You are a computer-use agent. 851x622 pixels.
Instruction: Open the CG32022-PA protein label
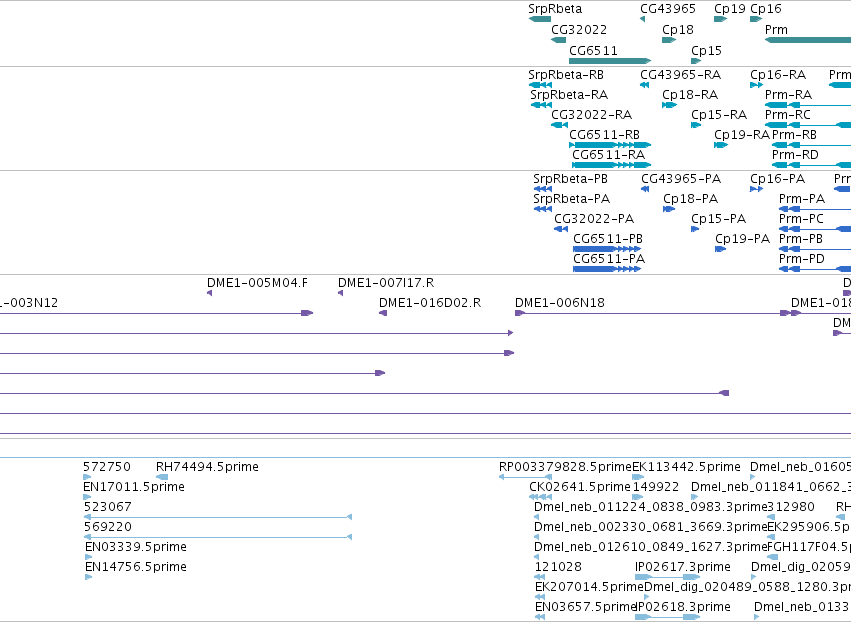click(x=594, y=219)
